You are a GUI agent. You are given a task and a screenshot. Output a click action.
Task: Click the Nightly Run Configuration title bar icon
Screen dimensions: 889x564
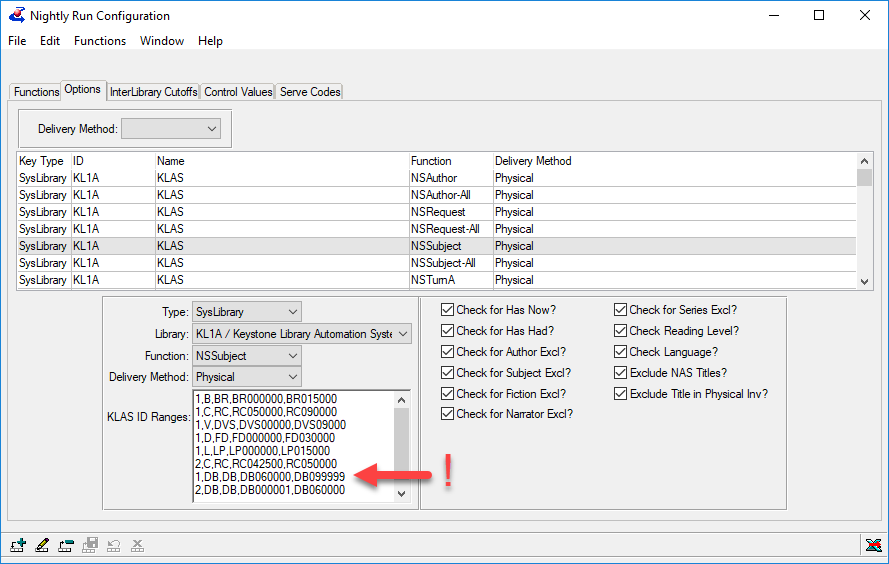16,16
